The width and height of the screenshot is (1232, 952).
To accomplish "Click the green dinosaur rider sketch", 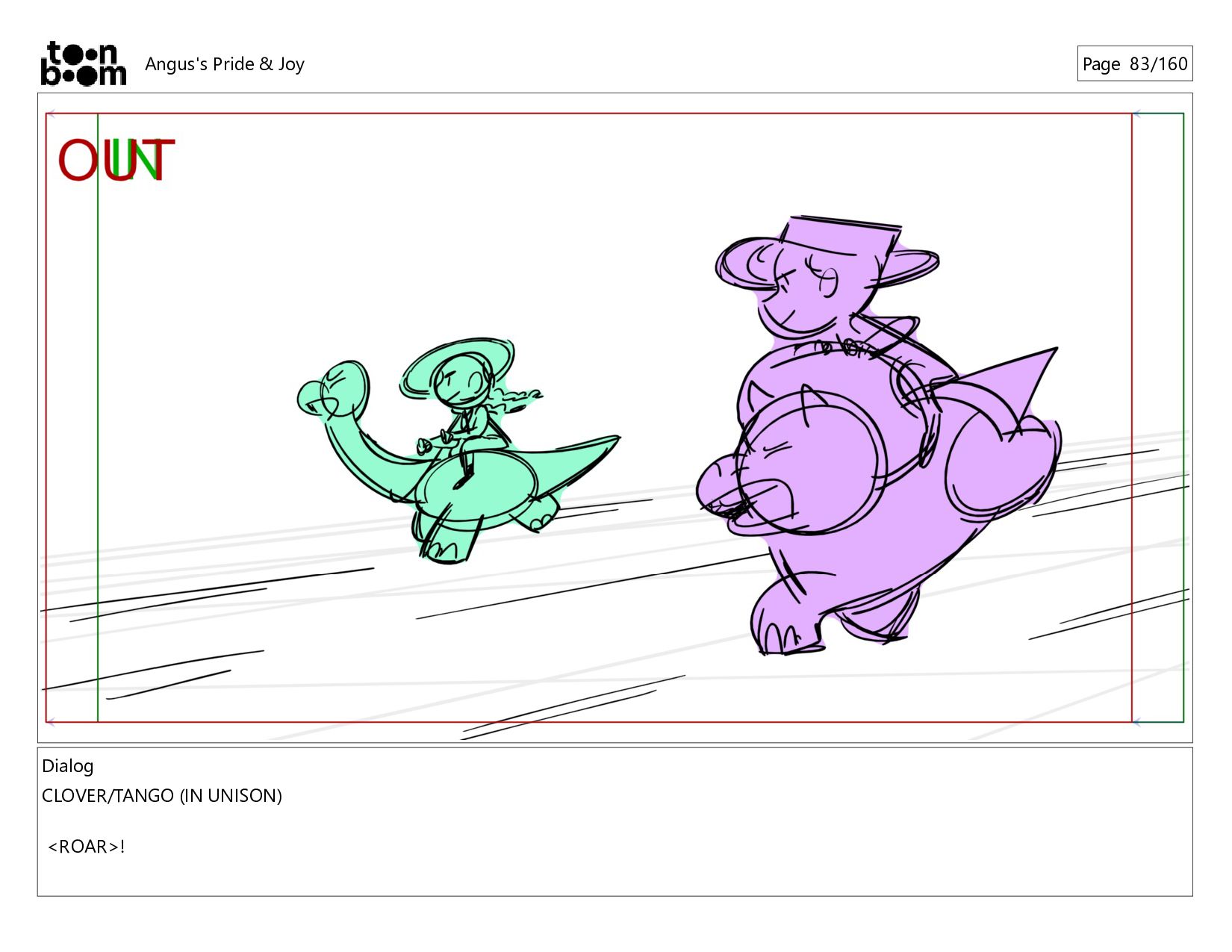I will pyautogui.click(x=458, y=451).
